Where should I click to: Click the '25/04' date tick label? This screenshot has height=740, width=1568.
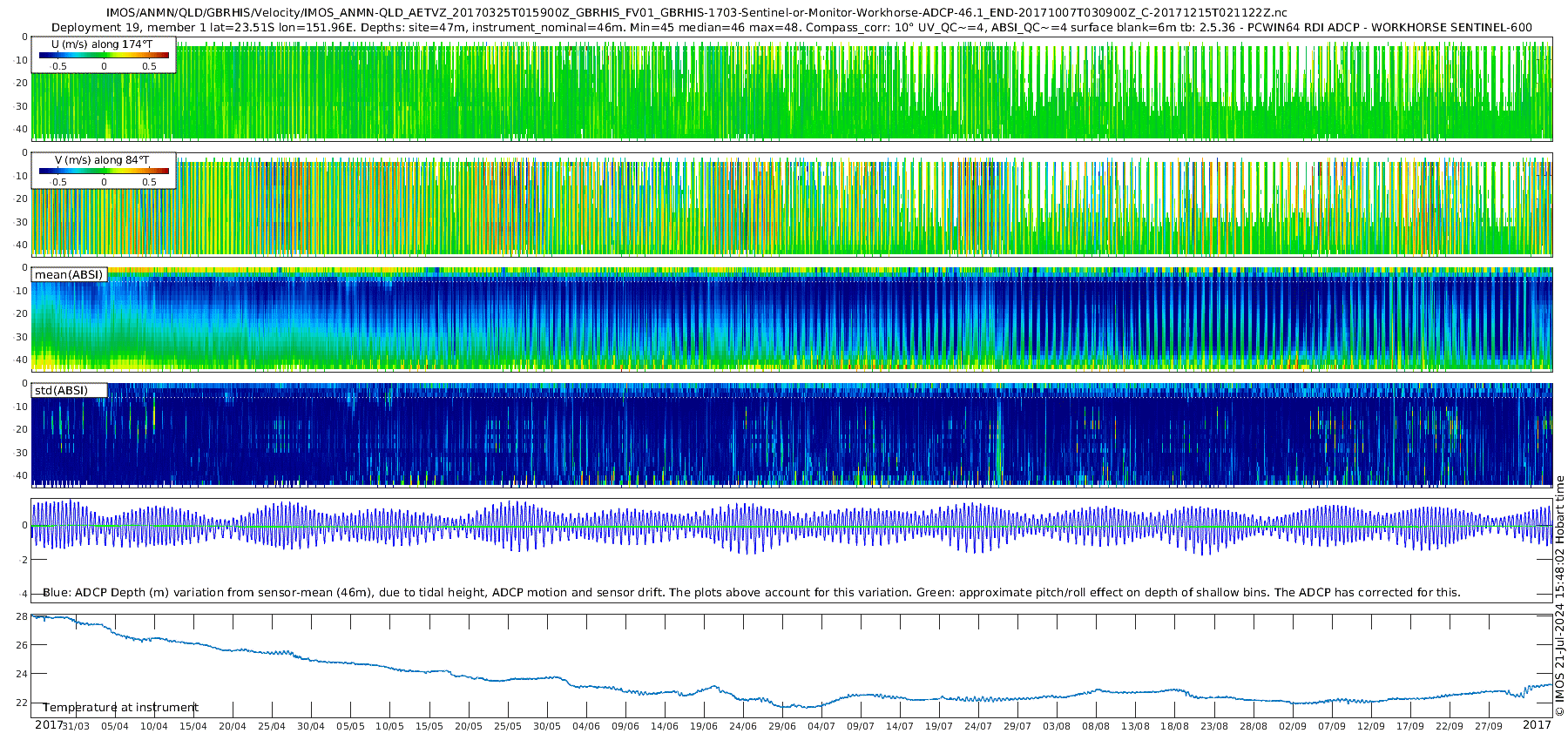click(x=272, y=726)
